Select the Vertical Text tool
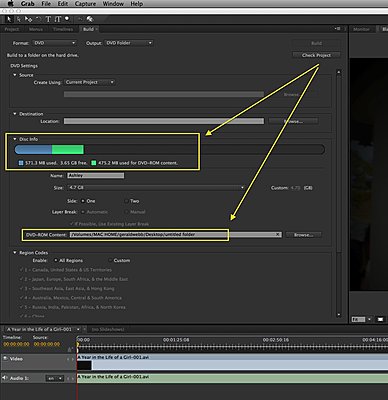This screenshot has width=388, height=400. coord(58,19)
